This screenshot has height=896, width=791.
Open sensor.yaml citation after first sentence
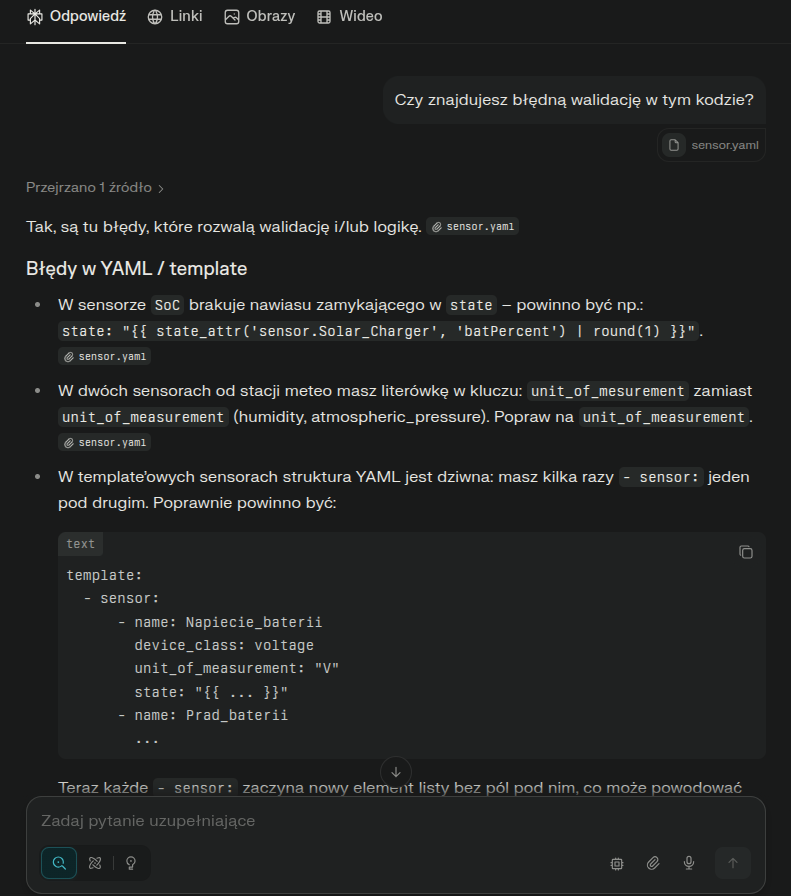pos(473,227)
